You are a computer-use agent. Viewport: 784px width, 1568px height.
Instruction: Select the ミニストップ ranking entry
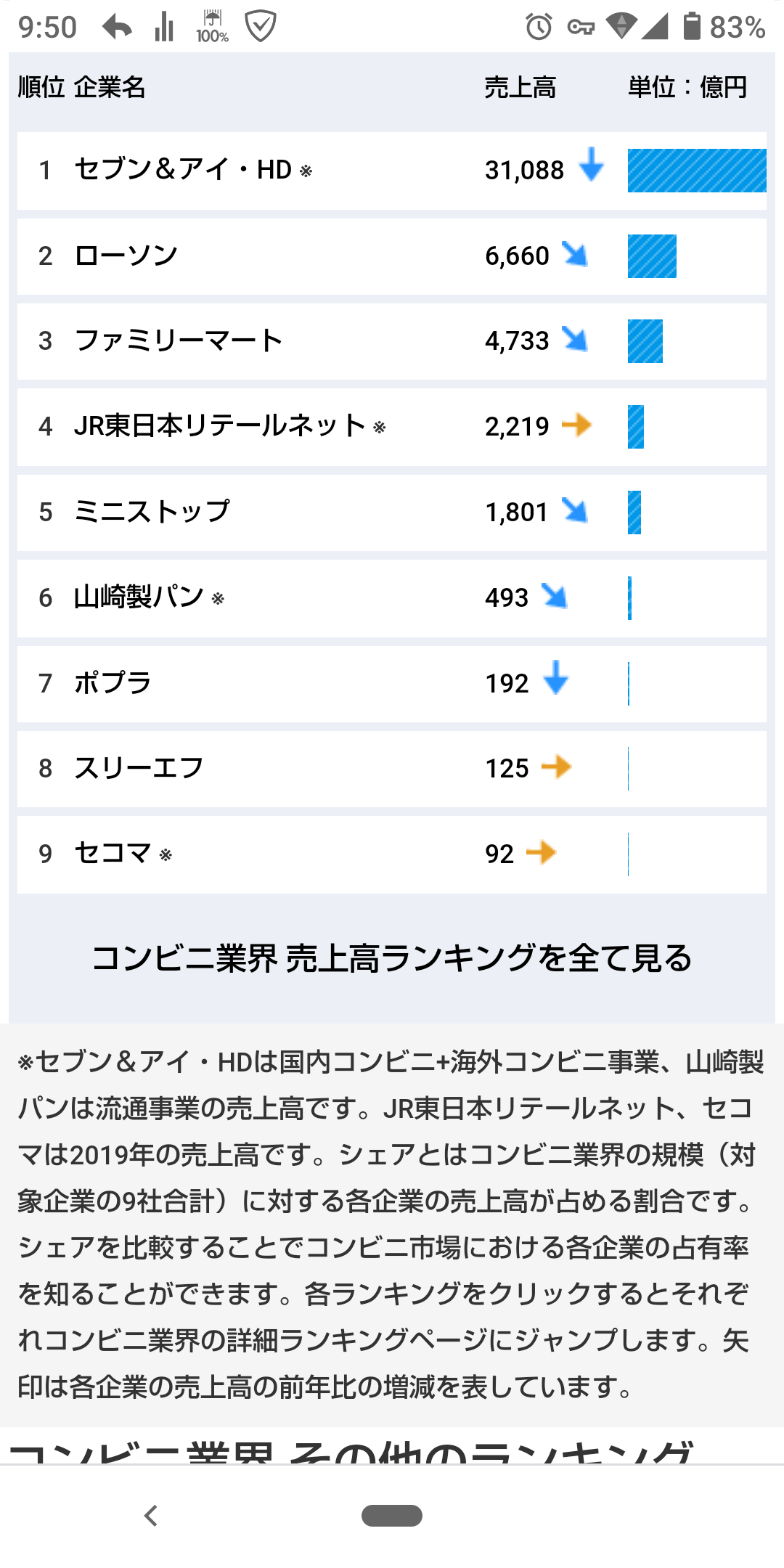tap(392, 513)
